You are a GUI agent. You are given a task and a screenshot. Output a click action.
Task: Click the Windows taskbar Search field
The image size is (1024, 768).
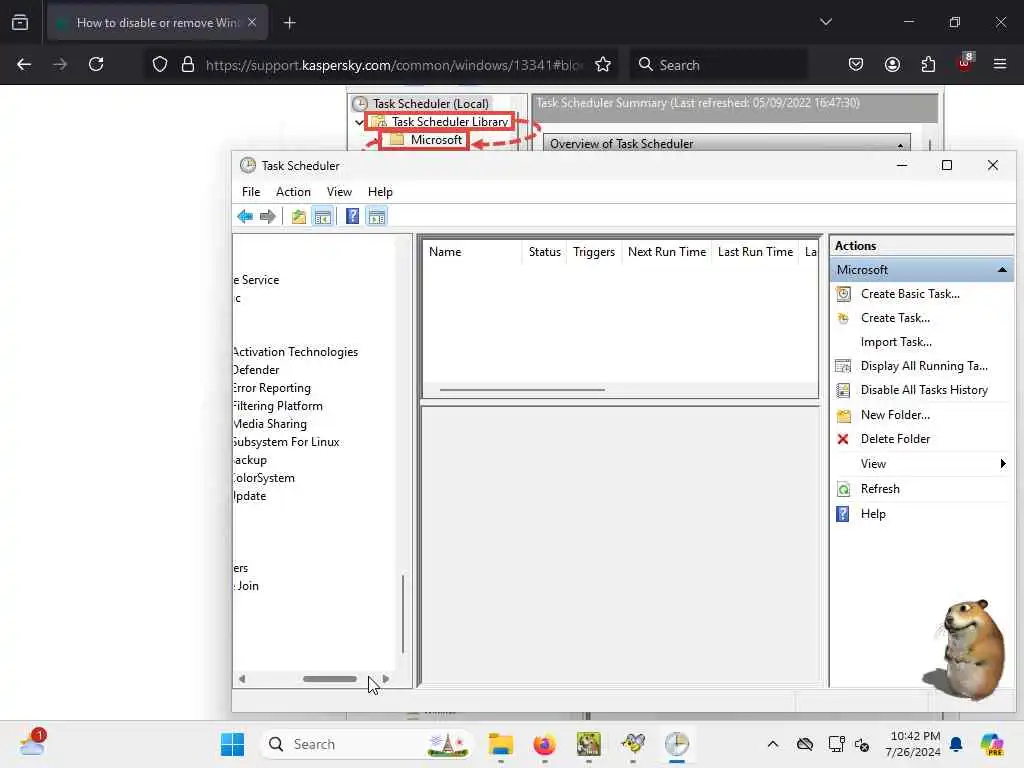coord(367,744)
